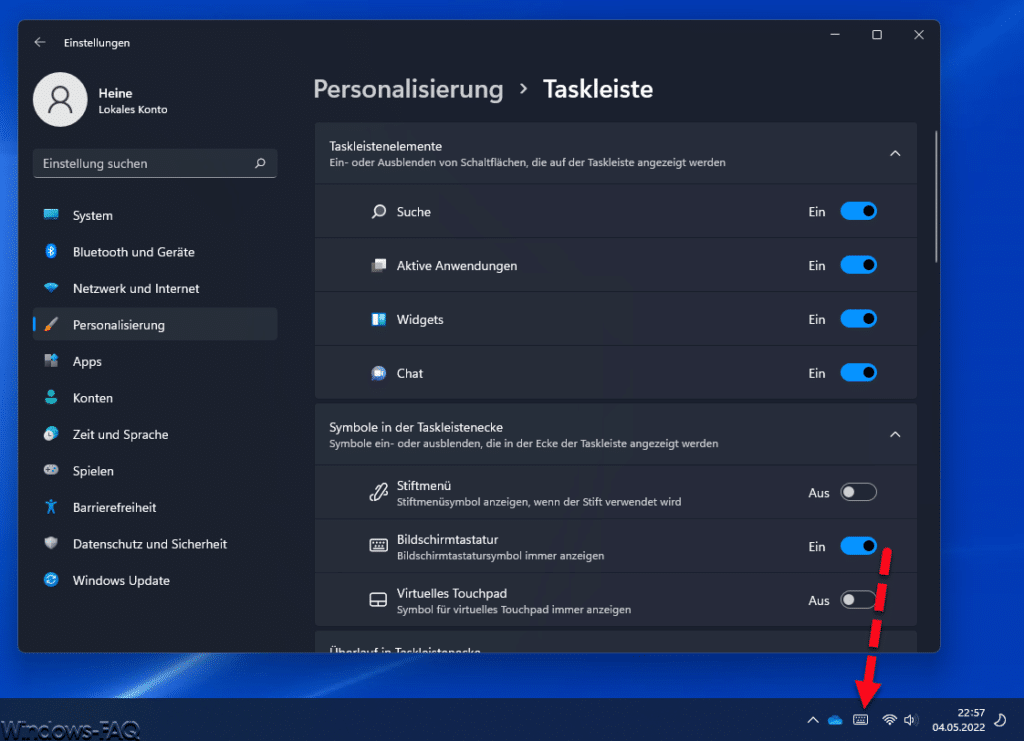The width and height of the screenshot is (1024, 741).
Task: Open Windows Update settings
Action: 155,580
